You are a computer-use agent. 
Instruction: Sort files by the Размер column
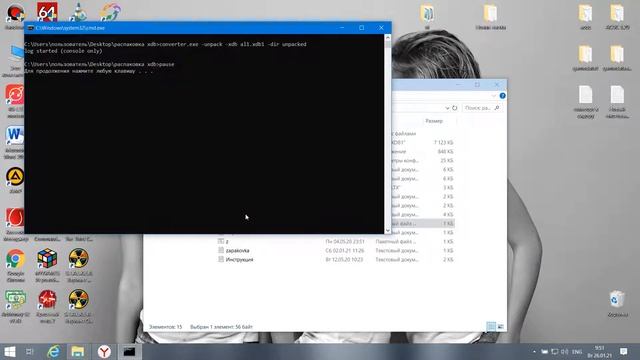click(x=434, y=121)
